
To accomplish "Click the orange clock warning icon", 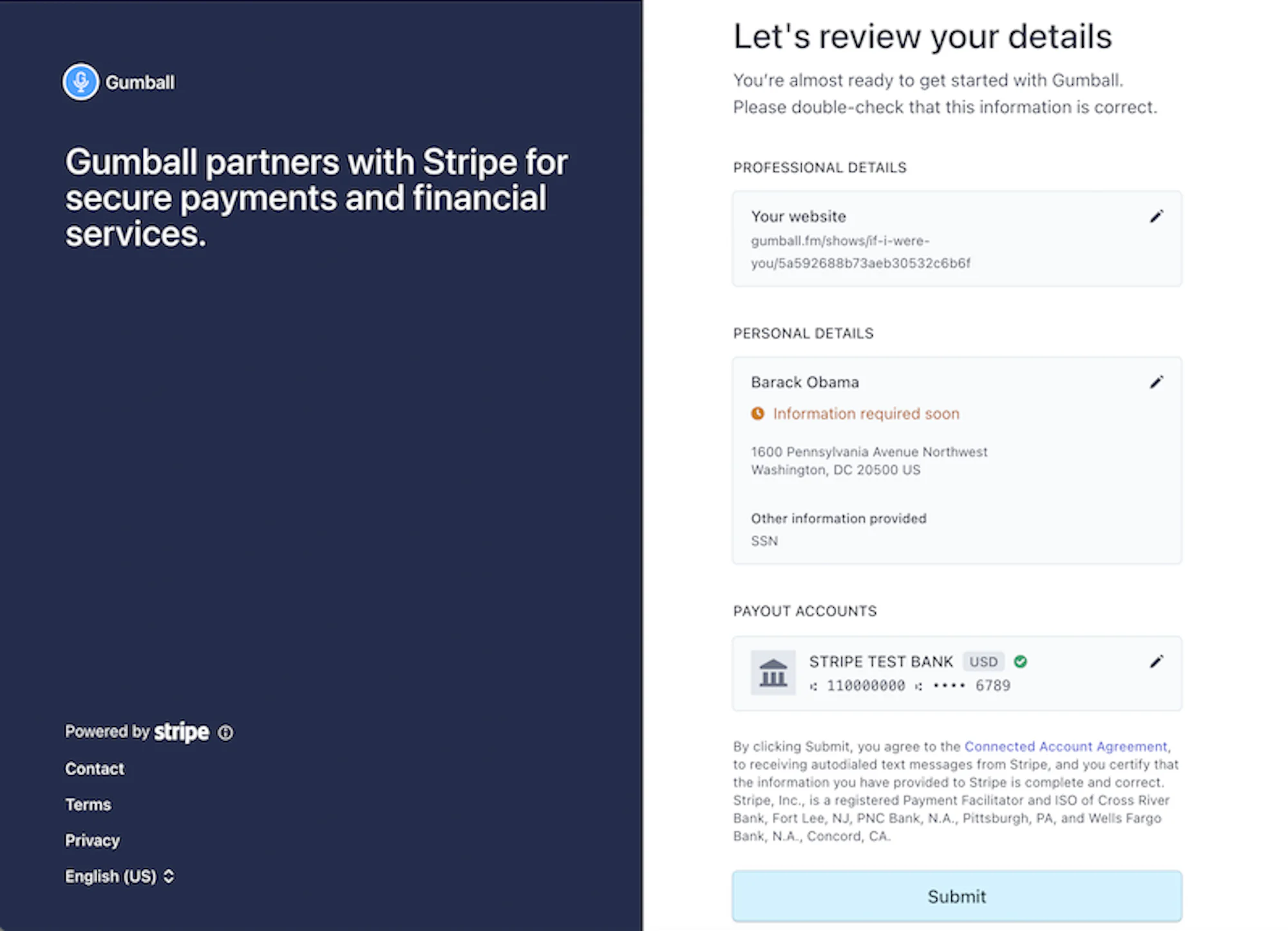I will [758, 413].
